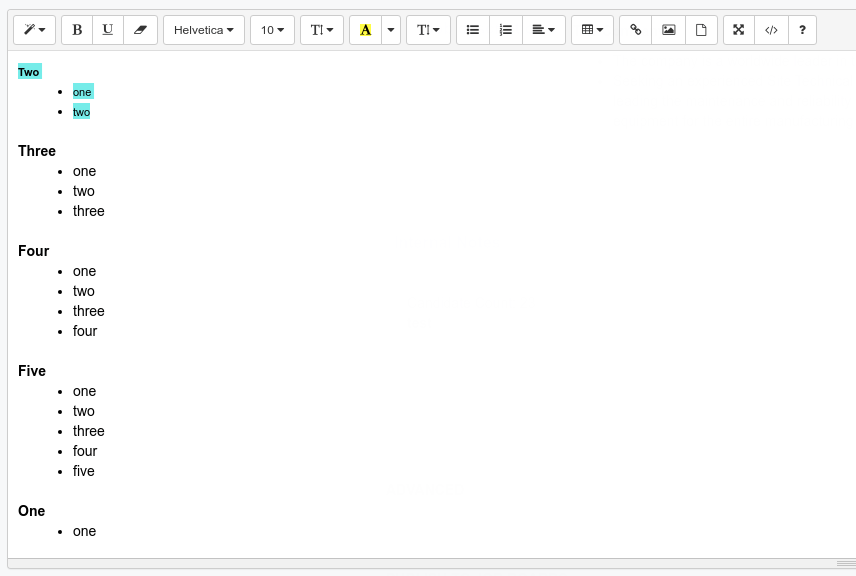Click the insert picture icon
Image resolution: width=856 pixels, height=576 pixels.
tap(668, 30)
